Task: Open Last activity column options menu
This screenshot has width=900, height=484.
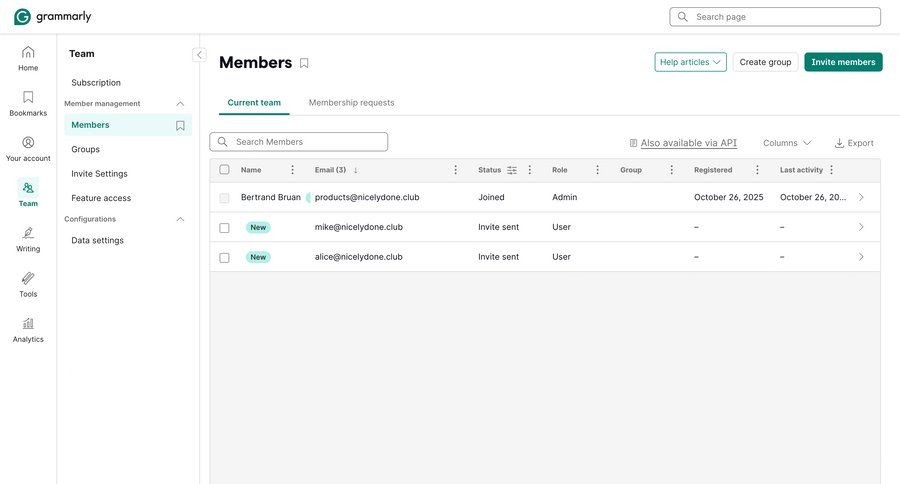Action: tap(831, 170)
